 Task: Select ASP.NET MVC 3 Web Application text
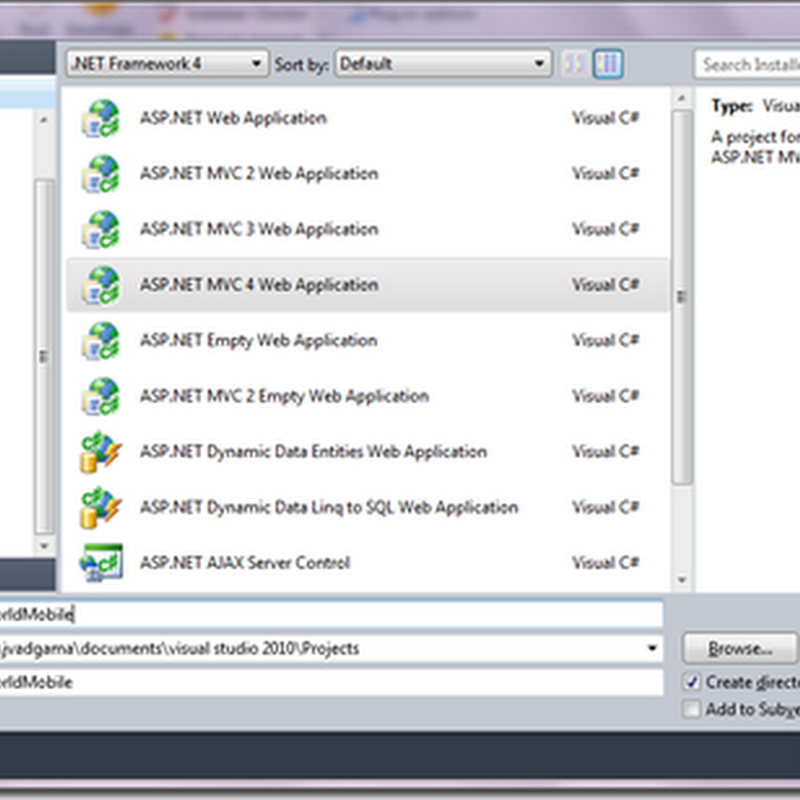tap(259, 230)
